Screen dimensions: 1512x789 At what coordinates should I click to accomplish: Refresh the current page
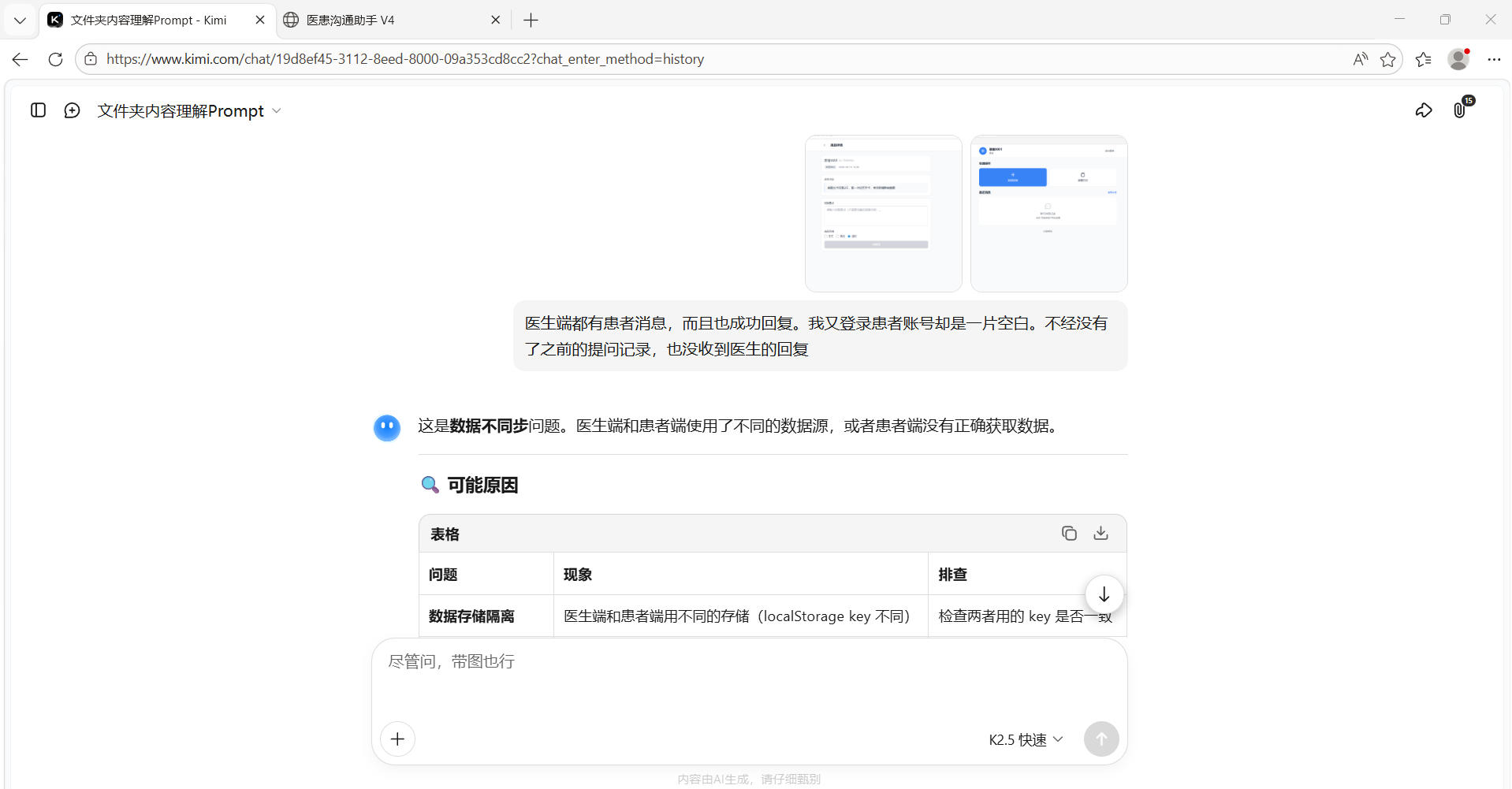[55, 59]
